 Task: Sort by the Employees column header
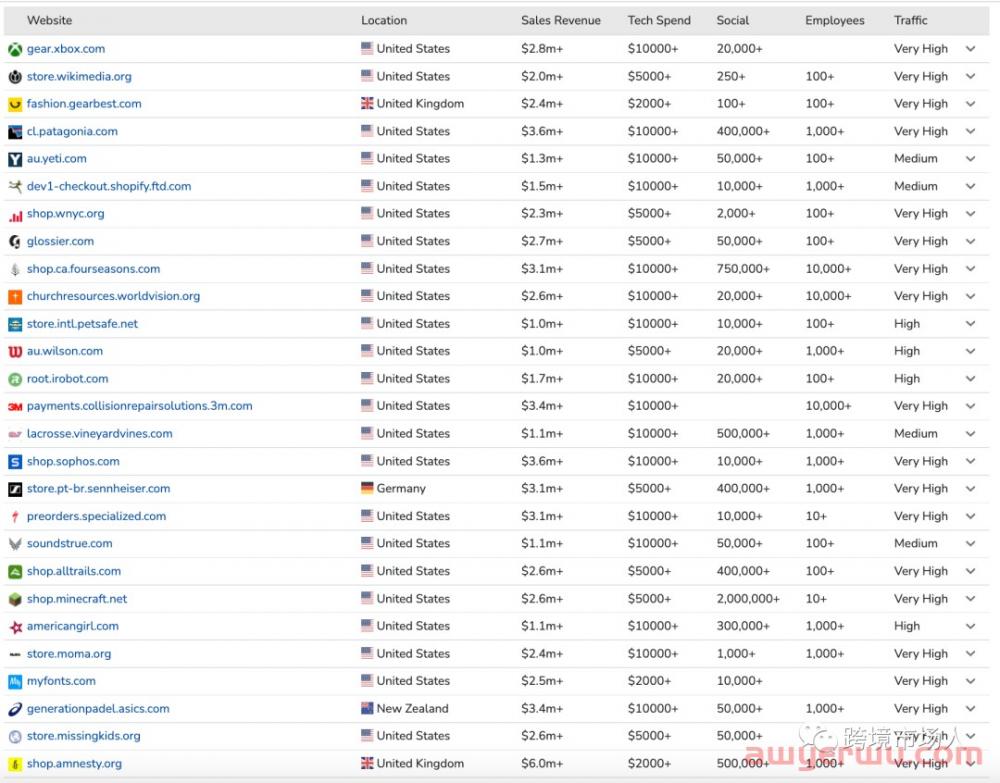(835, 20)
